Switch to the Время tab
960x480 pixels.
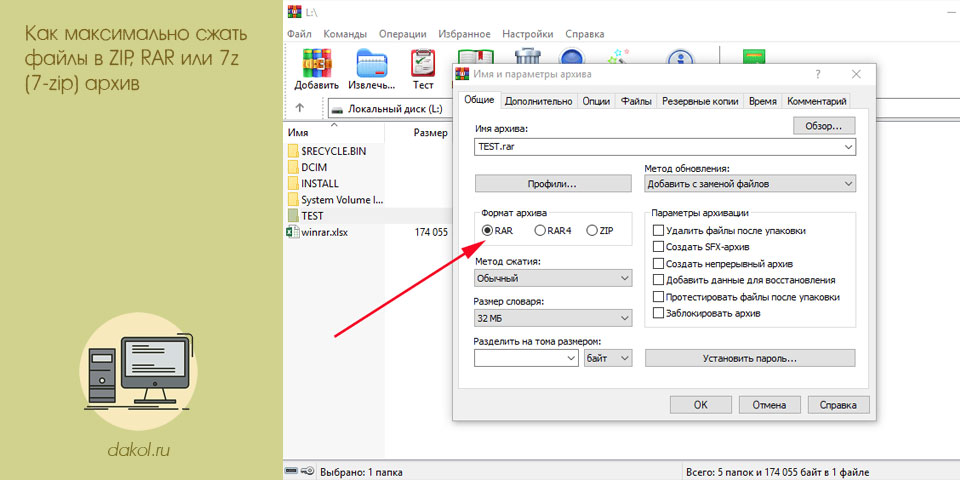coord(763,102)
